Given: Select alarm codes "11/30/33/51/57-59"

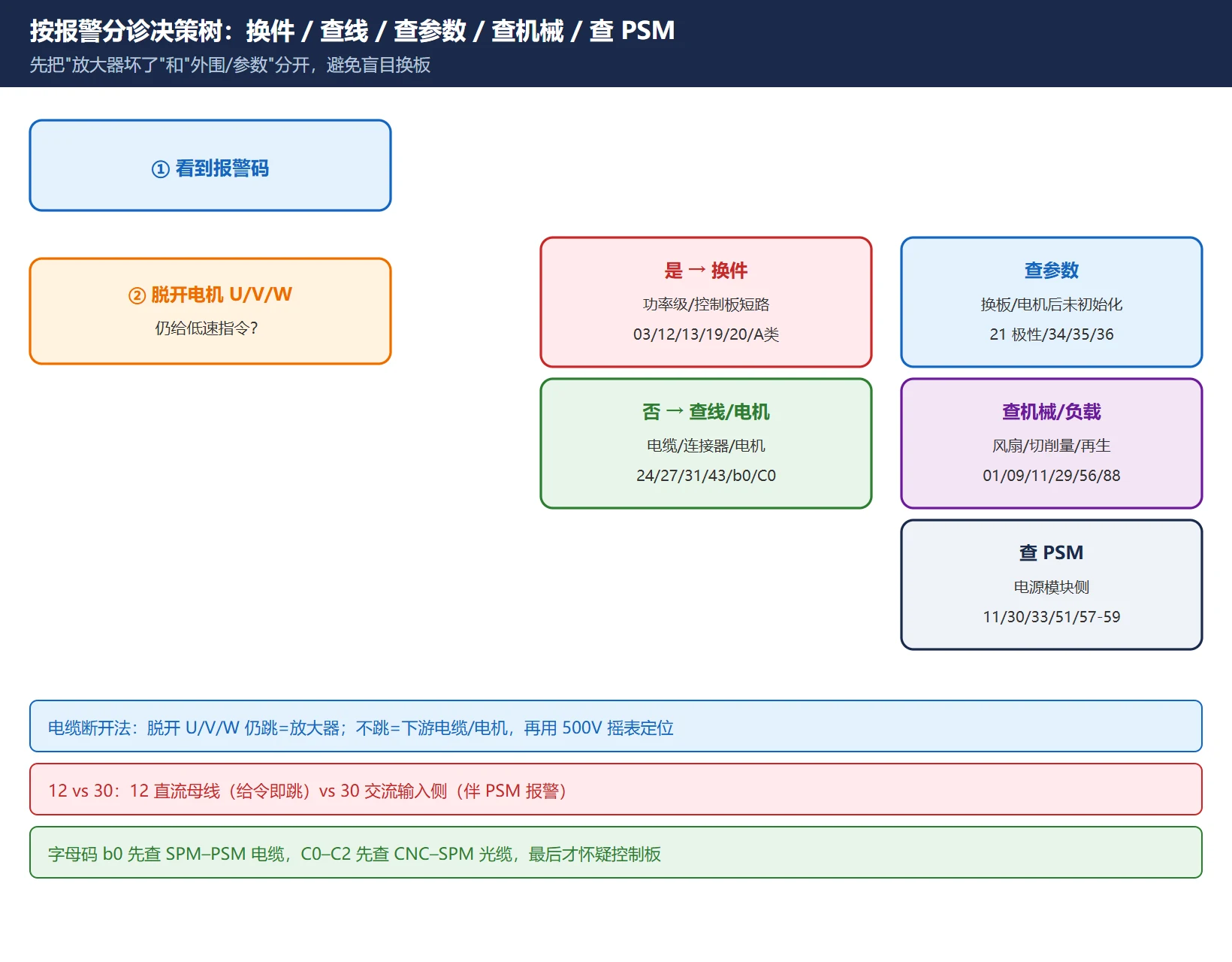Looking at the screenshot, I should click(x=1052, y=617).
